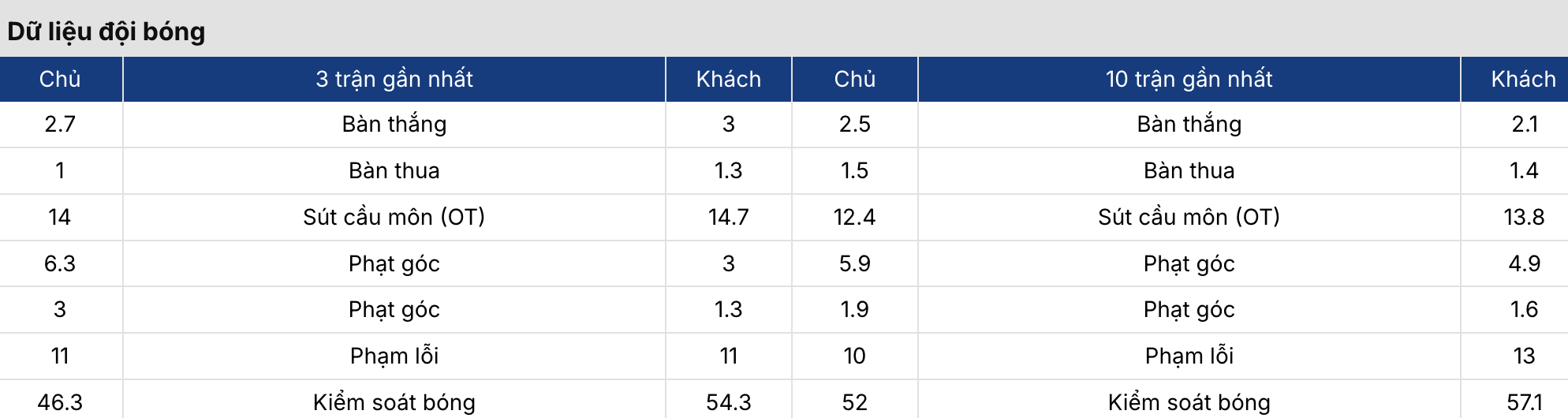Viewport: 1568px width, 418px height.
Task: Click the away shots value 13.8
Action: coord(1524,217)
